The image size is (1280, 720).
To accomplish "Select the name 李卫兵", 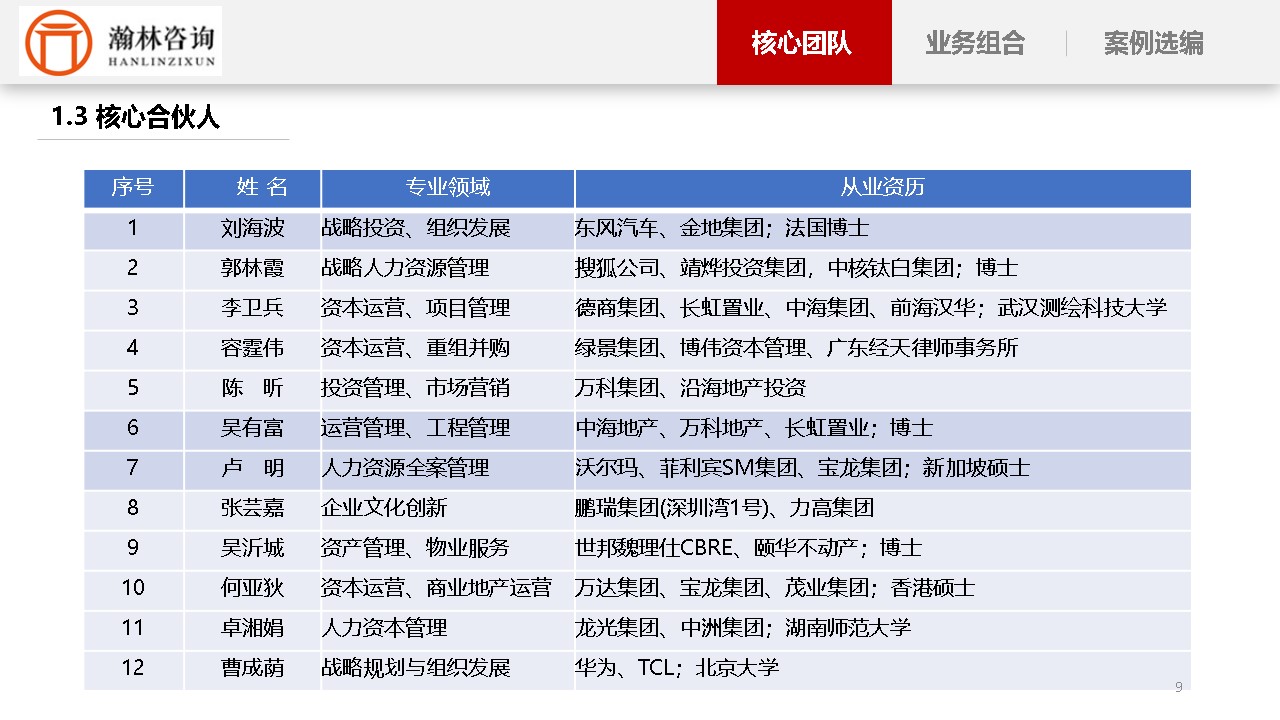I will (x=252, y=308).
